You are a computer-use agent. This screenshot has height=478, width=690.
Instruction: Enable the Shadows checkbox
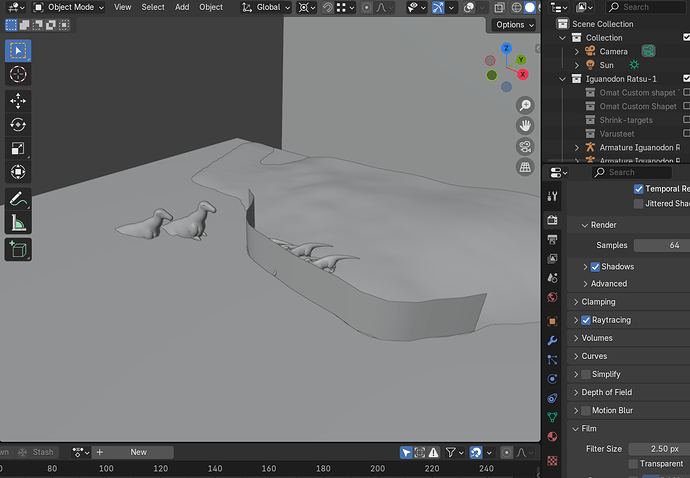(x=595, y=267)
